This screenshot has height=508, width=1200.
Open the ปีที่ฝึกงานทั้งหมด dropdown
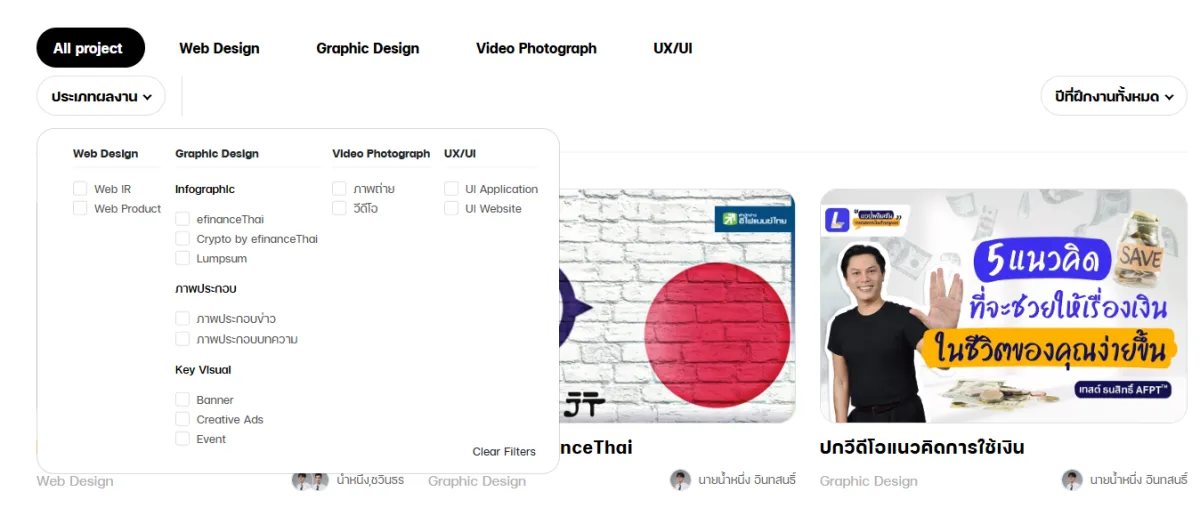click(1113, 96)
